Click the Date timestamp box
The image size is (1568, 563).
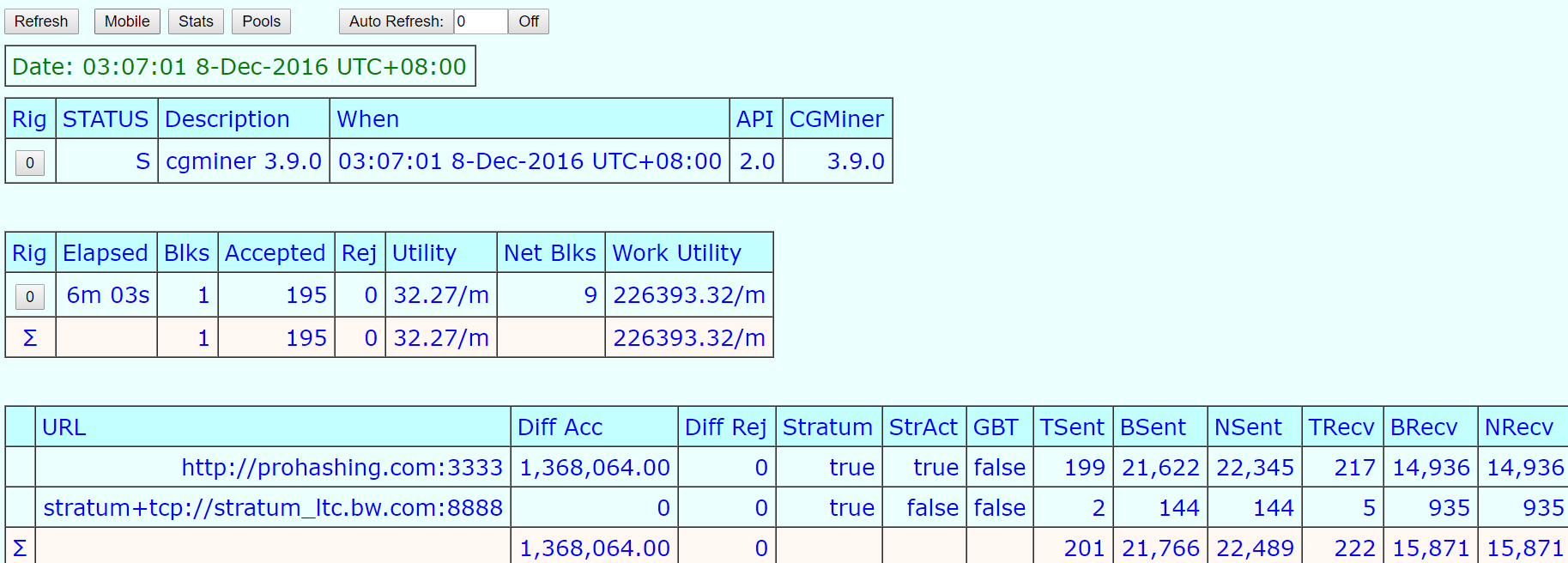coord(239,67)
